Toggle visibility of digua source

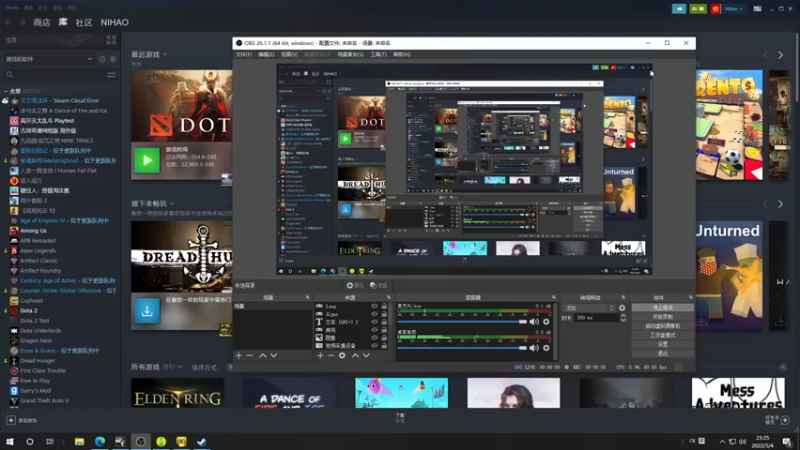tap(374, 314)
